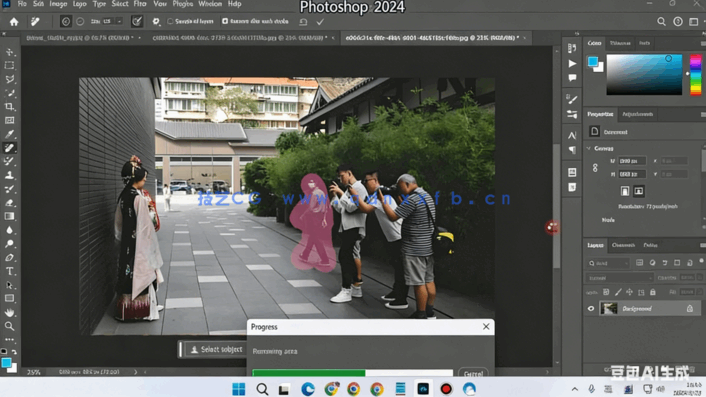This screenshot has width=706, height=397.
Task: Cancel the Progress dialog operation
Action: coord(473,373)
